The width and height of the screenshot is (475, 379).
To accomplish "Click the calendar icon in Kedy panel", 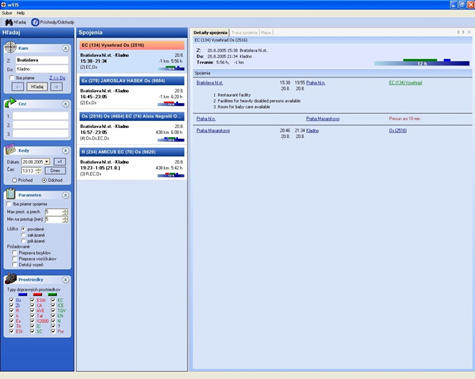I will [x=10, y=150].
